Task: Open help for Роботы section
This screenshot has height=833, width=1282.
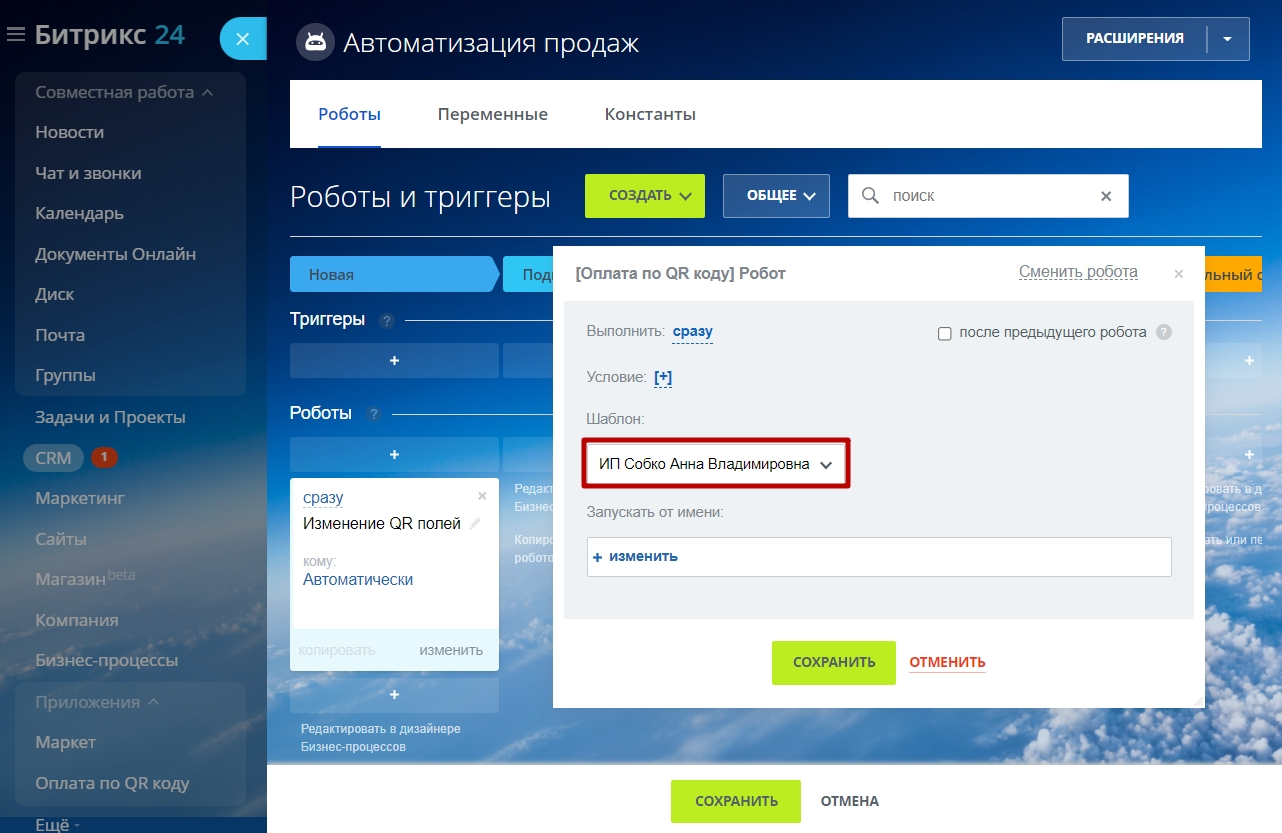Action: (x=374, y=414)
